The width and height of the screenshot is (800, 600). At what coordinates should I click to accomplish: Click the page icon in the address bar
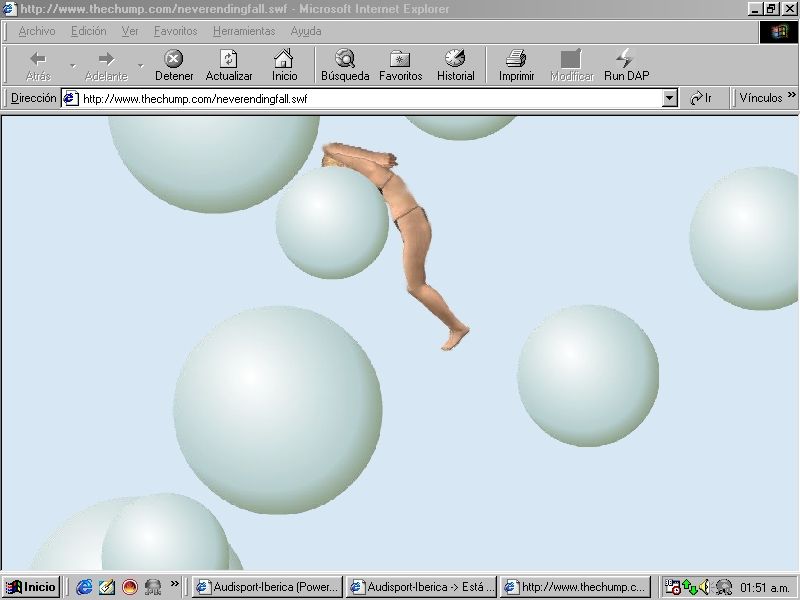(71, 98)
